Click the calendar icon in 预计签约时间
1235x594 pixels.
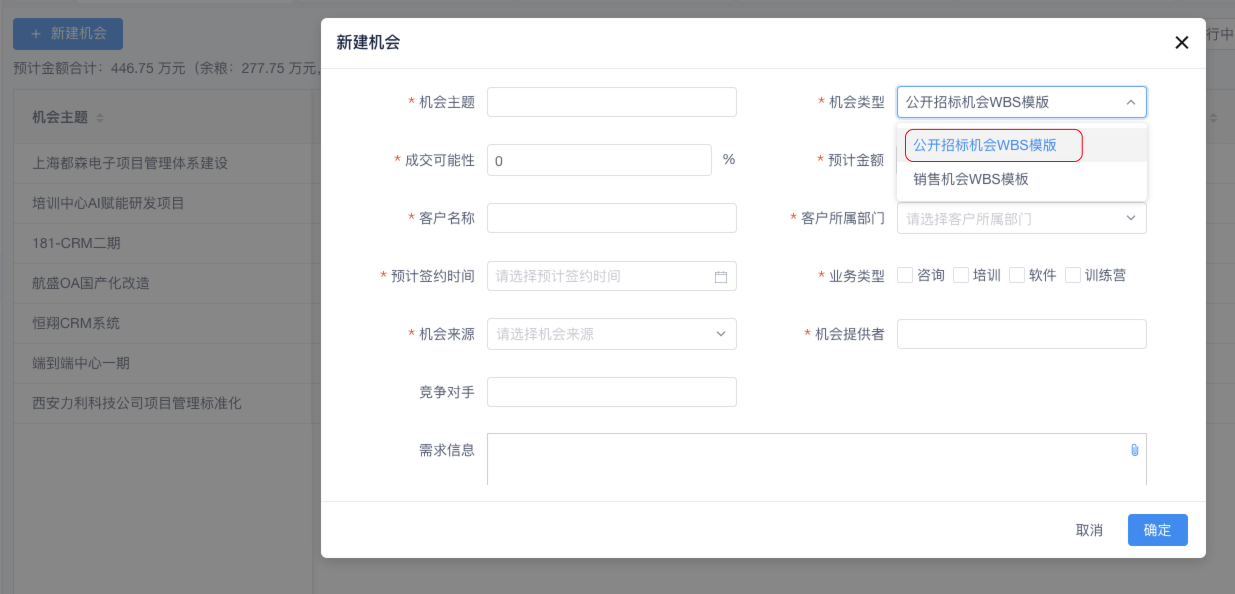(720, 277)
